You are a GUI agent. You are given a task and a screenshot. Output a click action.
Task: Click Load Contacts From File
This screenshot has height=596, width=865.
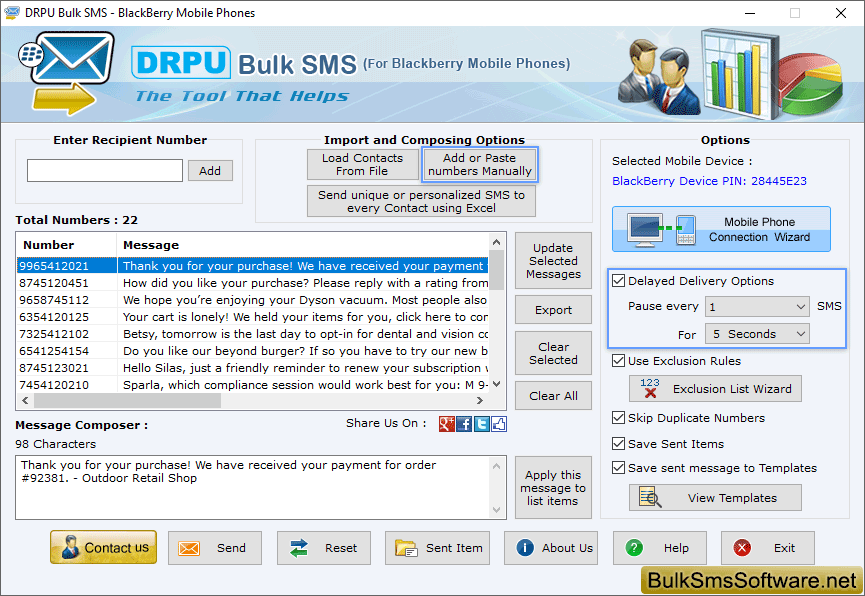click(x=362, y=164)
